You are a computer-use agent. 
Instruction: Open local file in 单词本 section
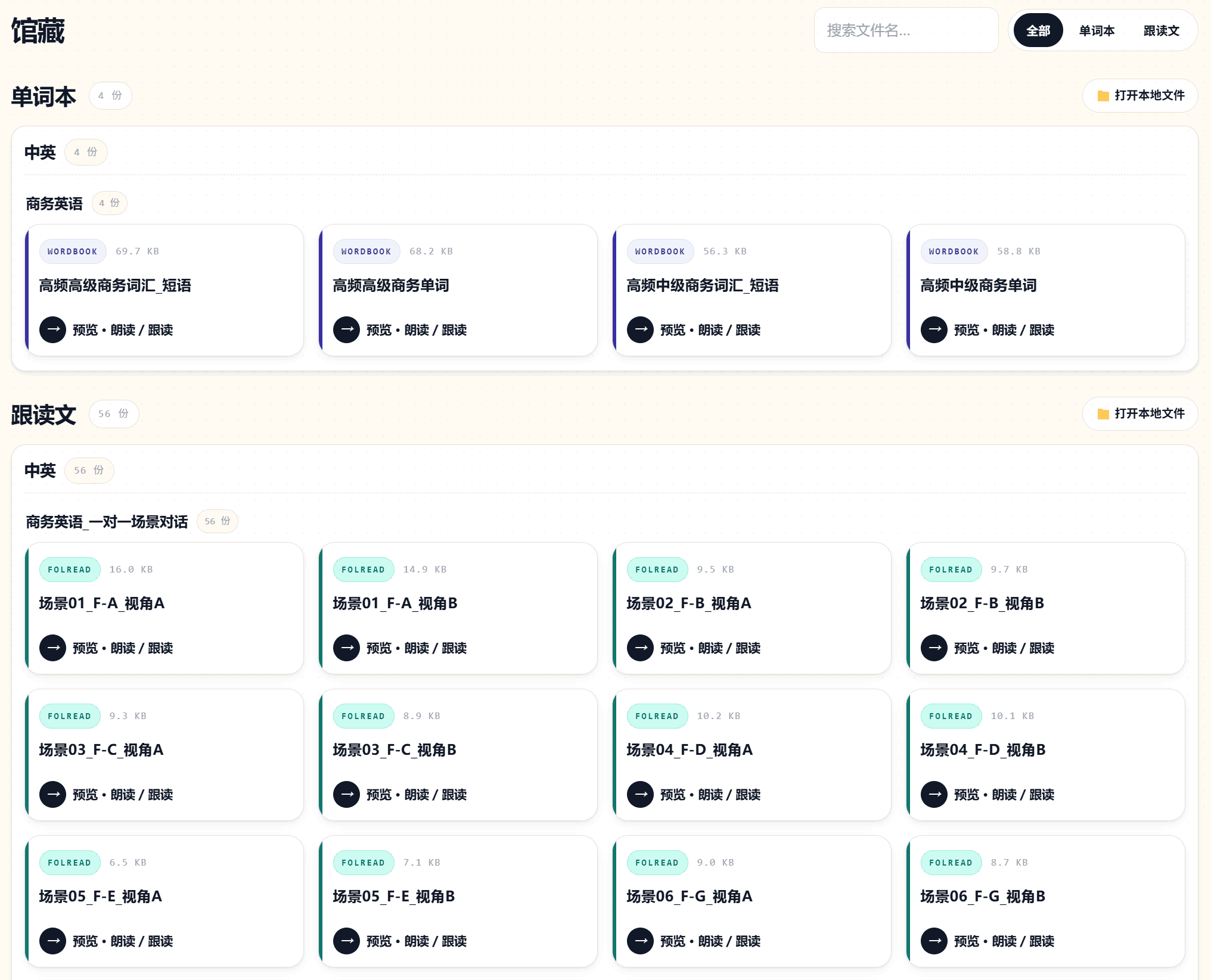pos(1140,95)
